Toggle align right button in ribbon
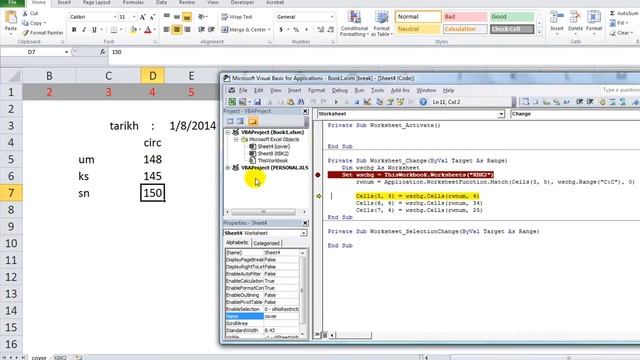This screenshot has width=640, height=360. click(x=187, y=30)
